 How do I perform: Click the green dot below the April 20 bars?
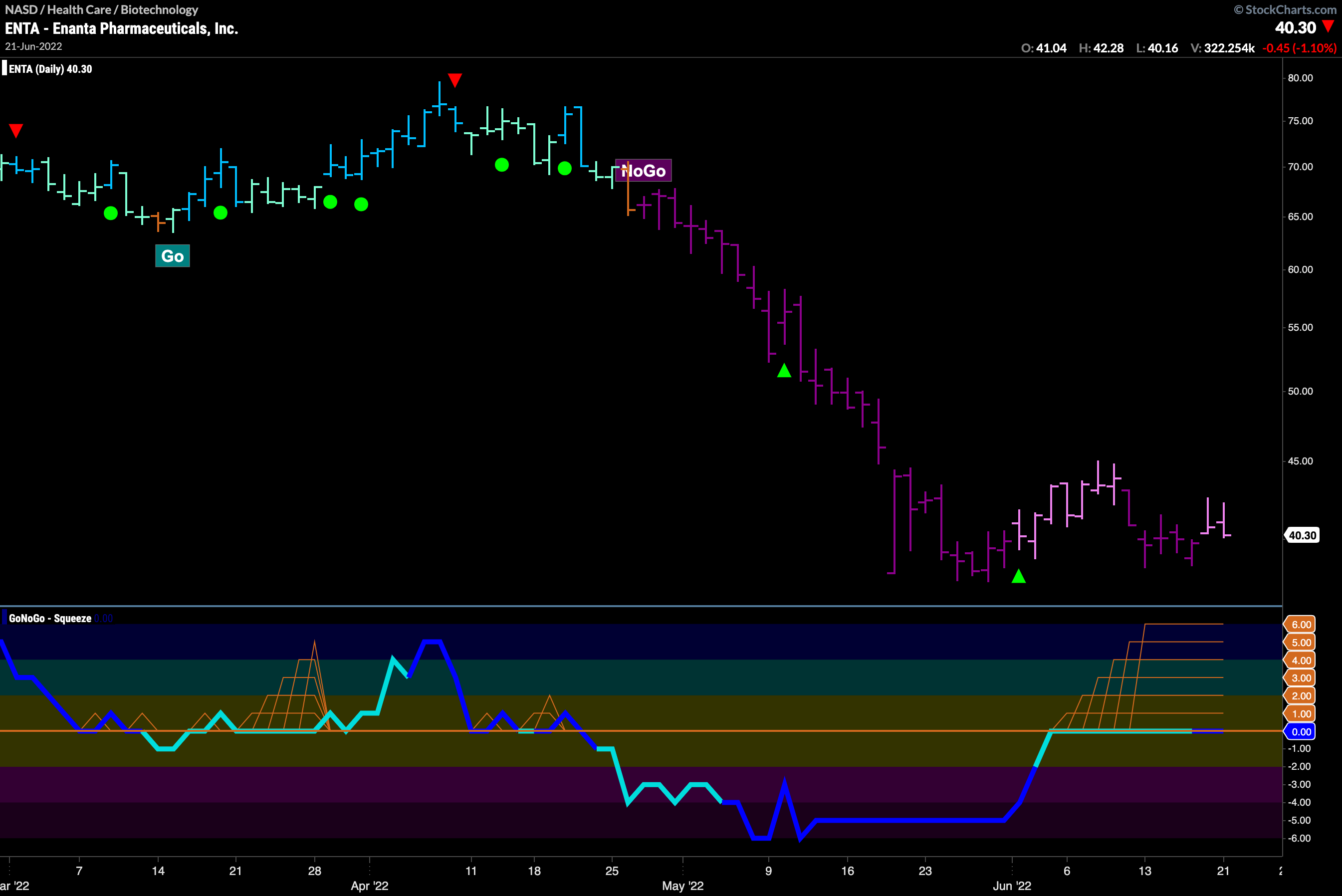pyautogui.click(x=564, y=168)
